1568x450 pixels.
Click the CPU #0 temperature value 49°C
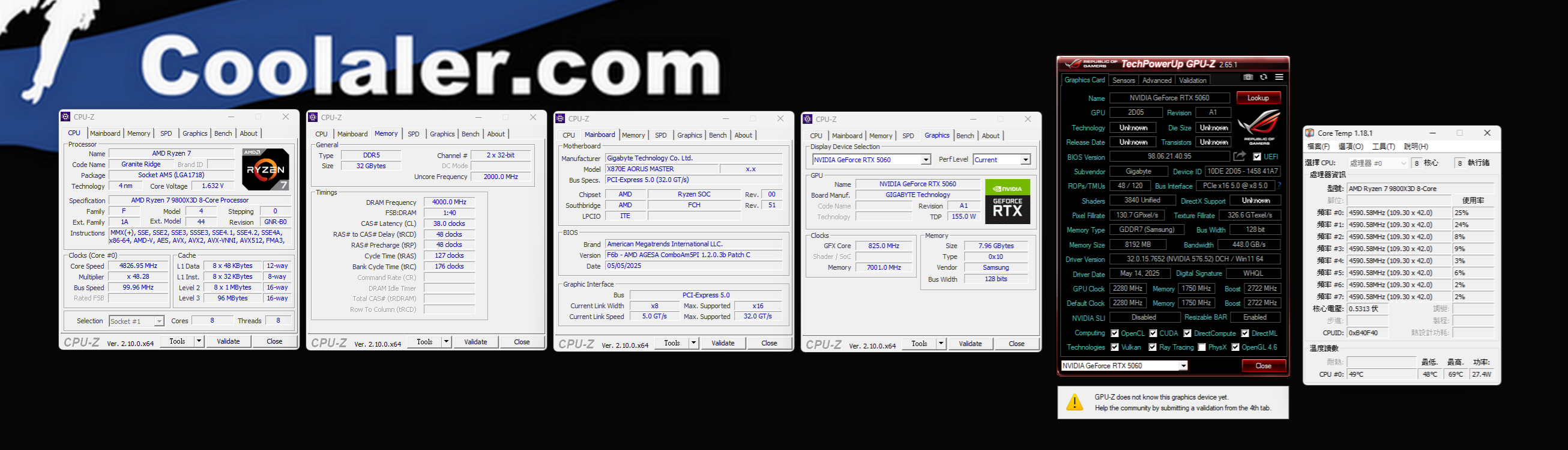[1382, 374]
